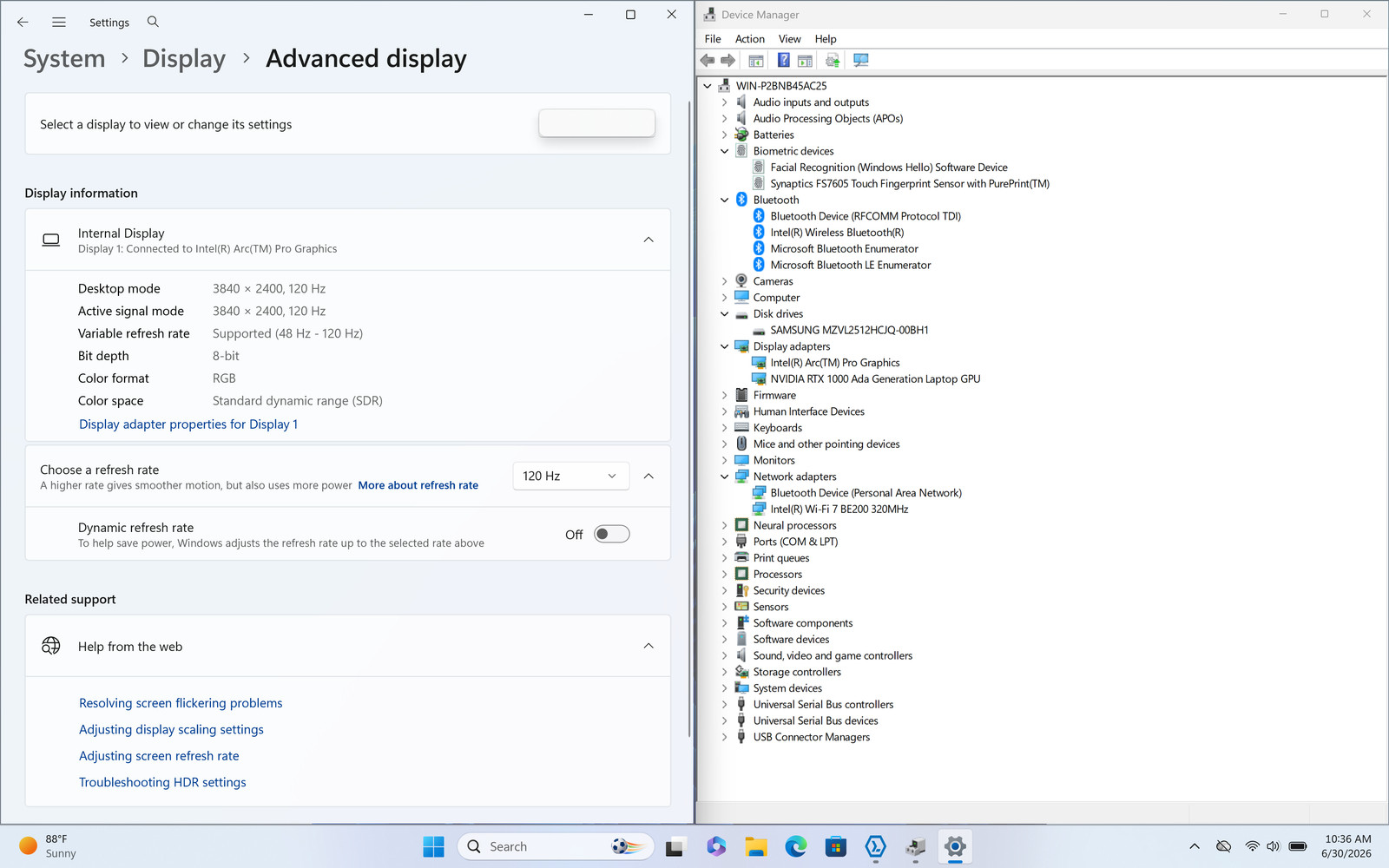Viewport: 1389px width, 868px height.
Task: Expand the Monitors node in device tree
Action: coord(724,460)
